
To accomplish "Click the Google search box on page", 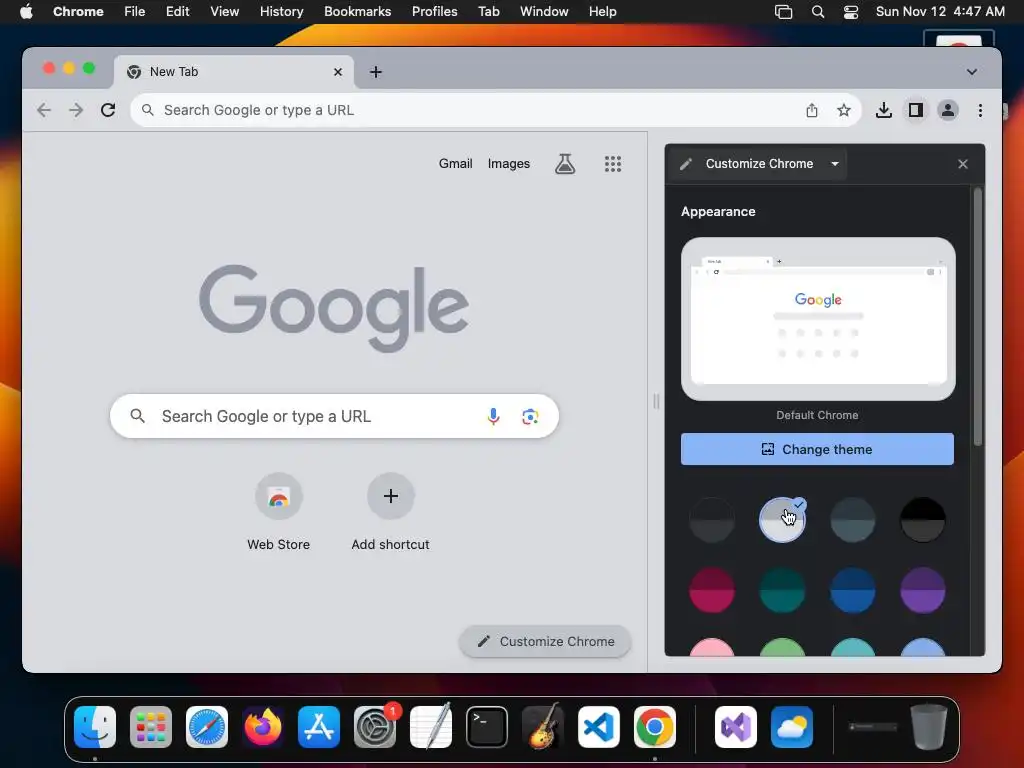I will pyautogui.click(x=334, y=416).
